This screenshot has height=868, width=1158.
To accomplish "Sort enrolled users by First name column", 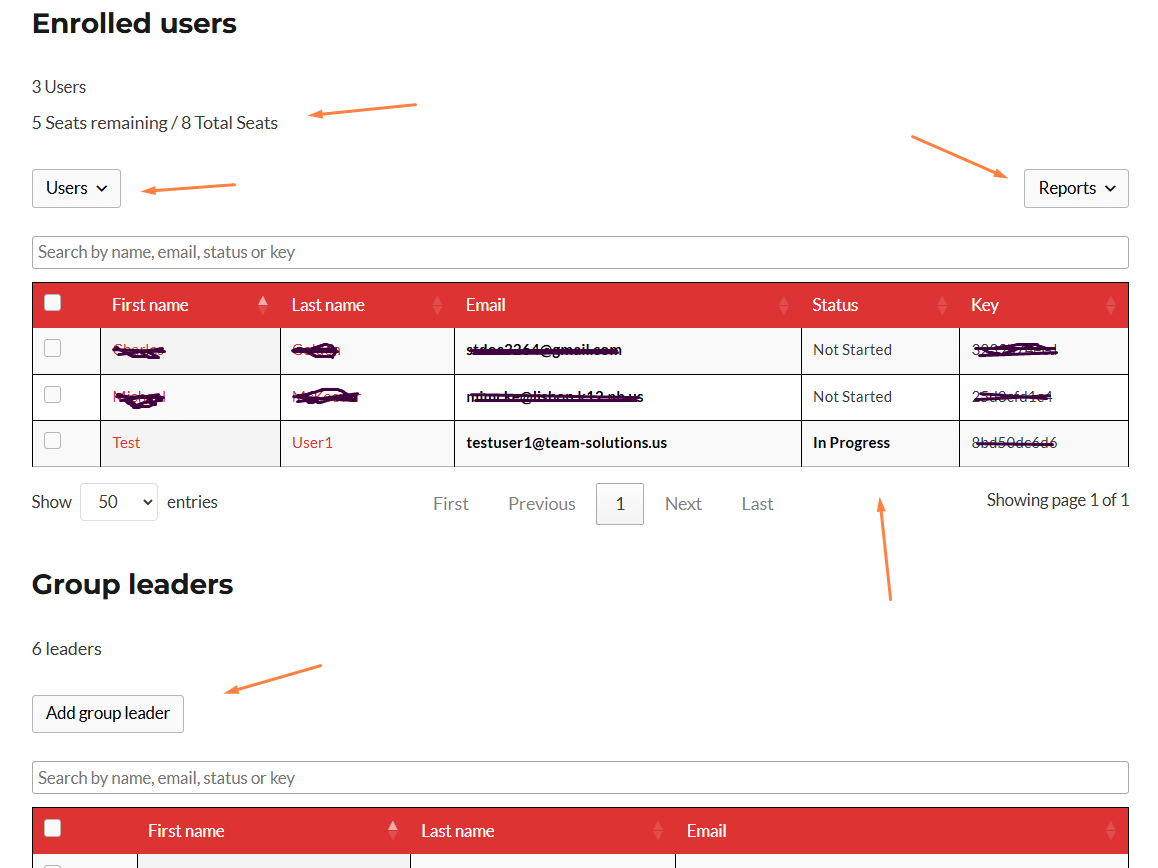I will [x=150, y=305].
